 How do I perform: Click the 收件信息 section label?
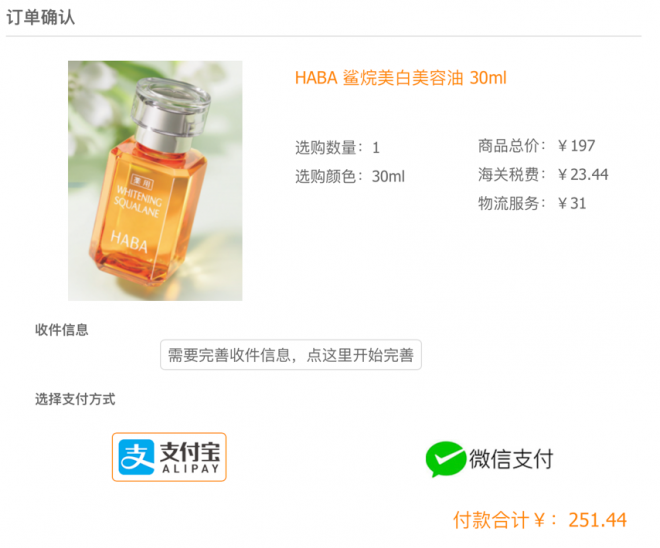tap(62, 330)
